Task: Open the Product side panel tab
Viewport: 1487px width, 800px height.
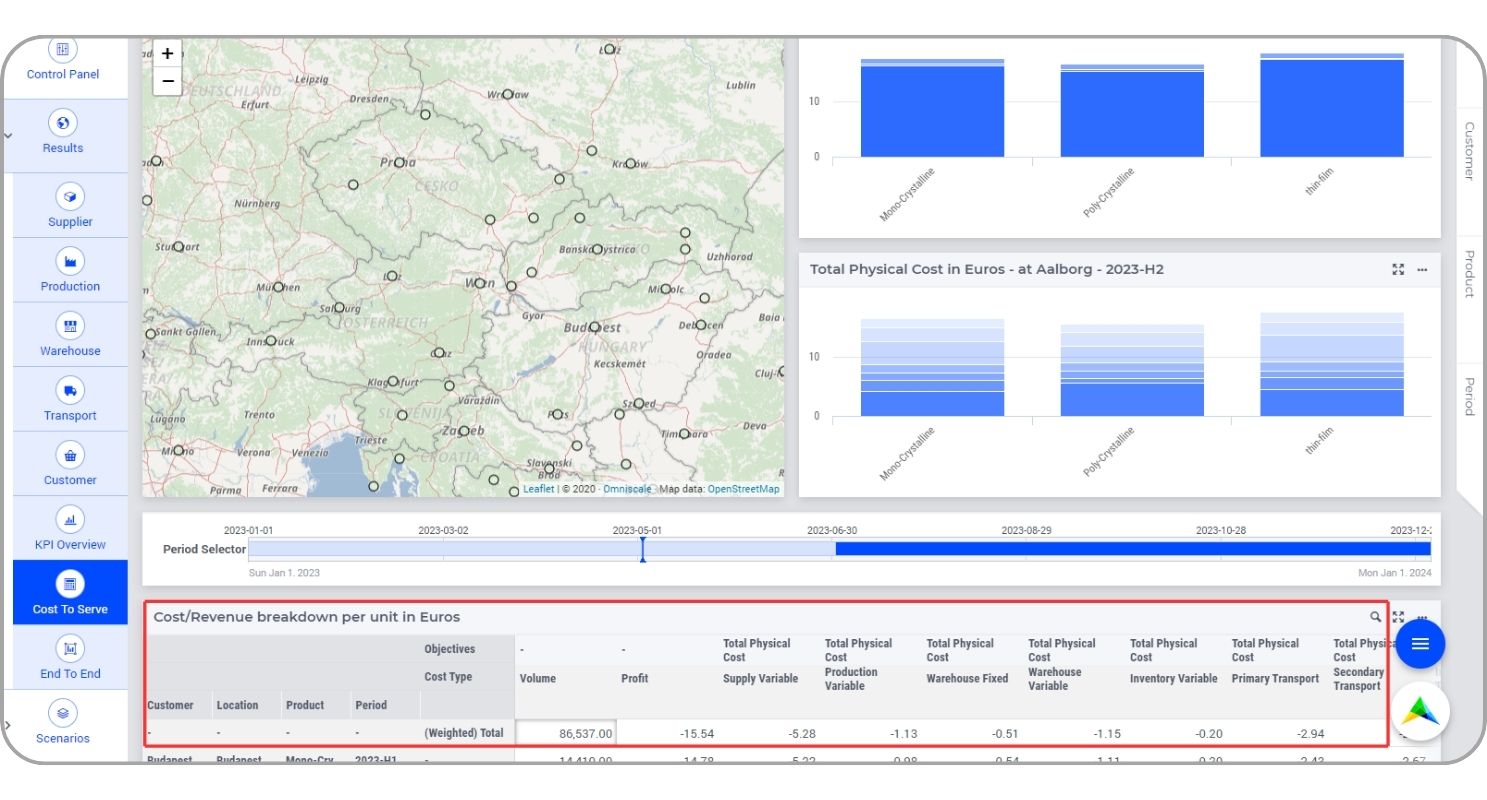Action: click(1469, 273)
